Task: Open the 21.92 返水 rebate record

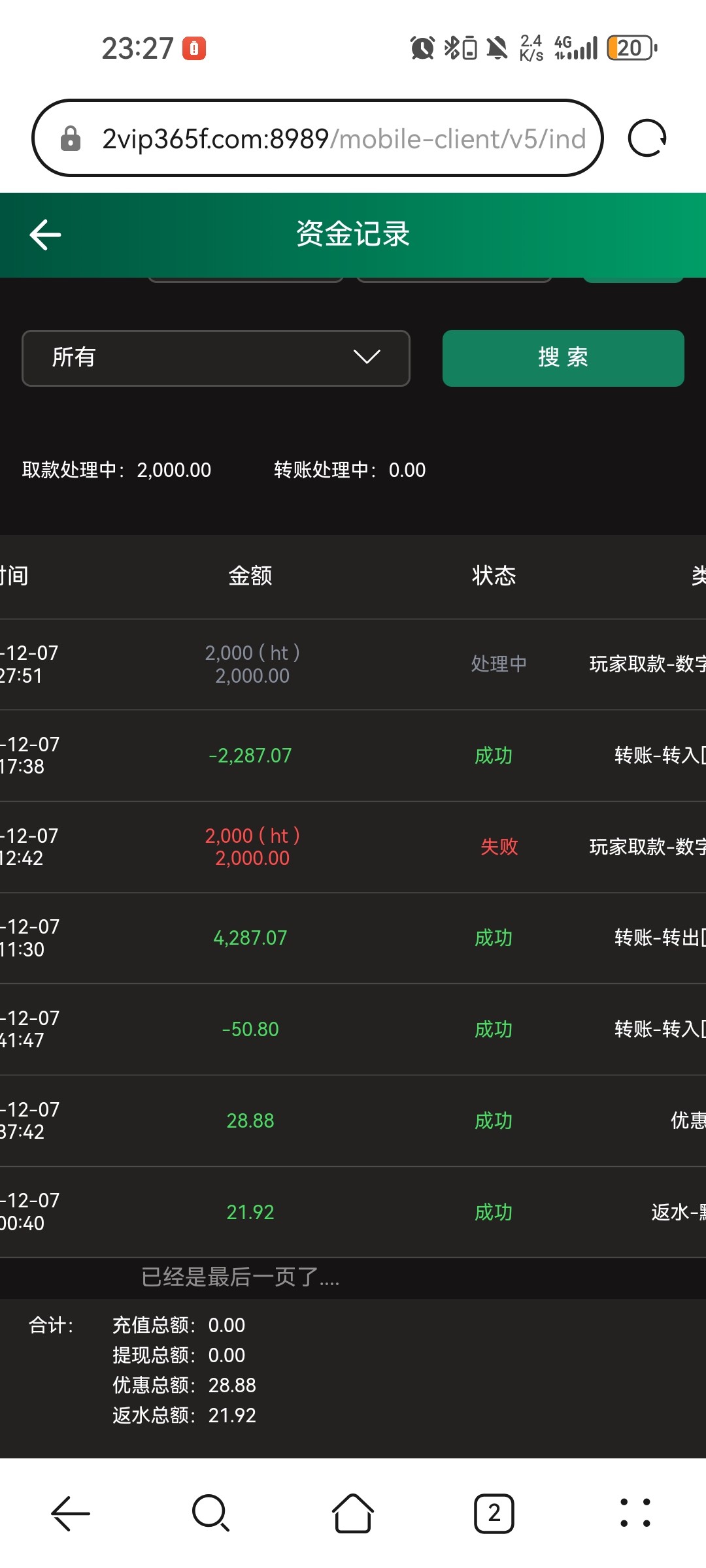Action: click(x=353, y=1213)
